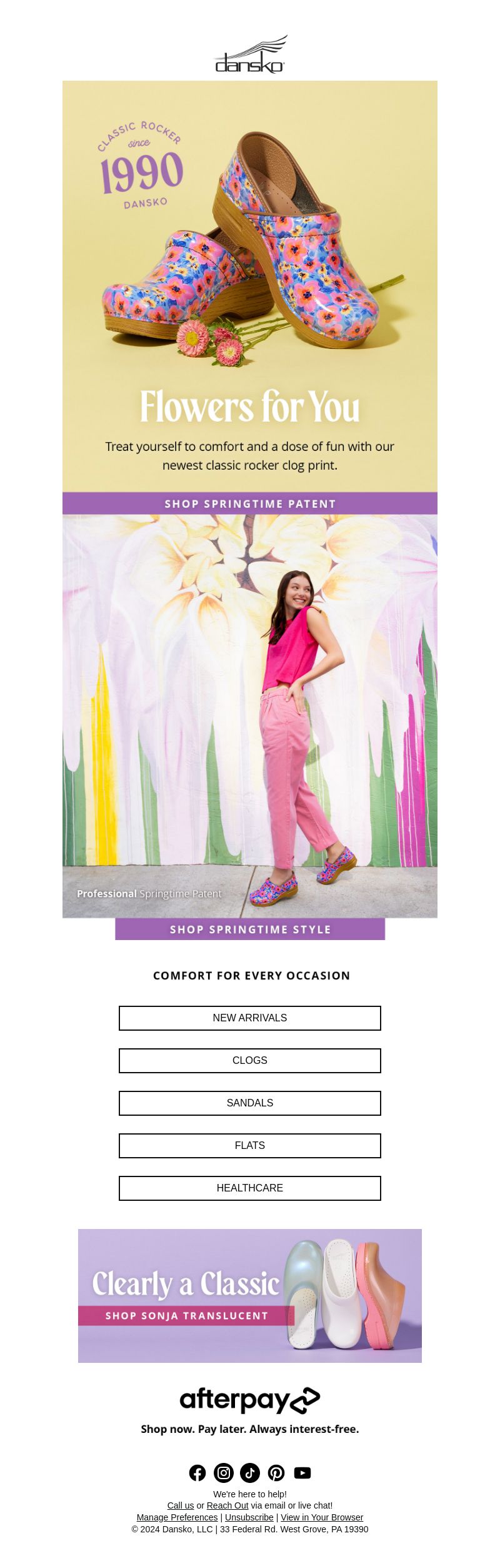Click the Classic Rocker since 1990 badge
The width and height of the screenshot is (500, 1568).
pyautogui.click(x=141, y=165)
